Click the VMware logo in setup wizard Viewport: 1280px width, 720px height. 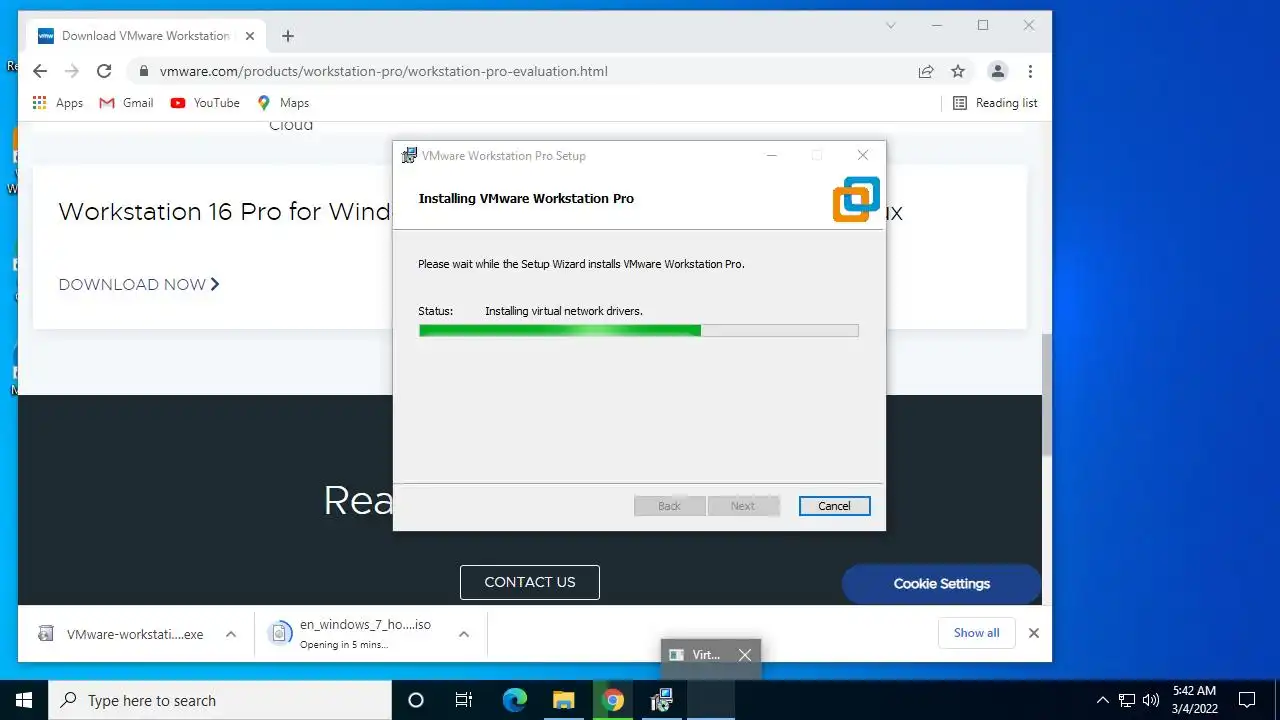point(856,199)
